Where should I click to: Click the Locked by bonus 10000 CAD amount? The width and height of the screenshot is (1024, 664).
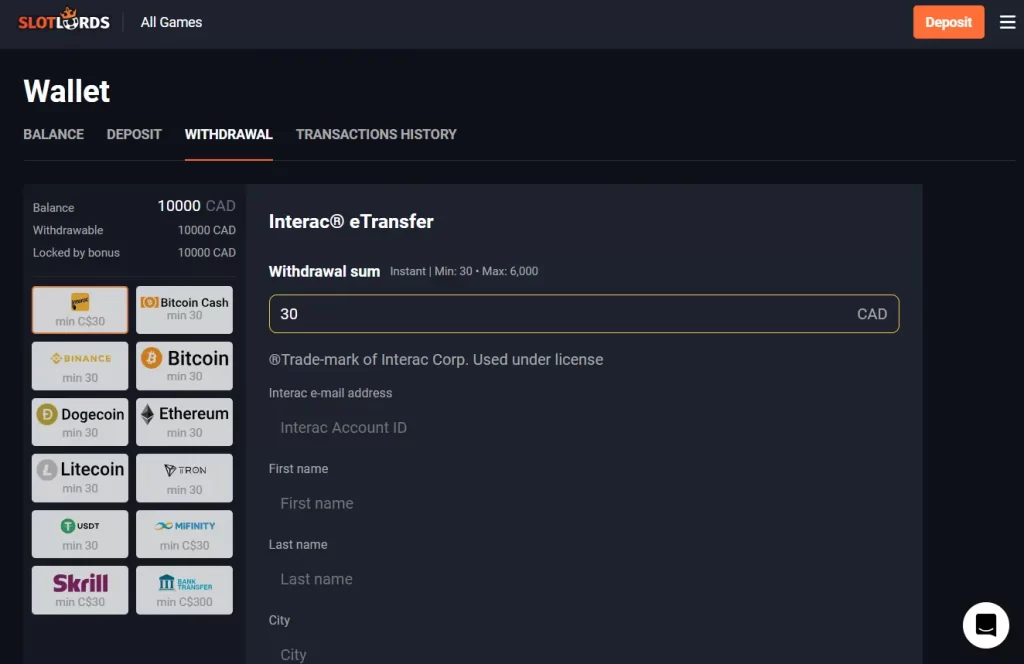click(x=206, y=253)
